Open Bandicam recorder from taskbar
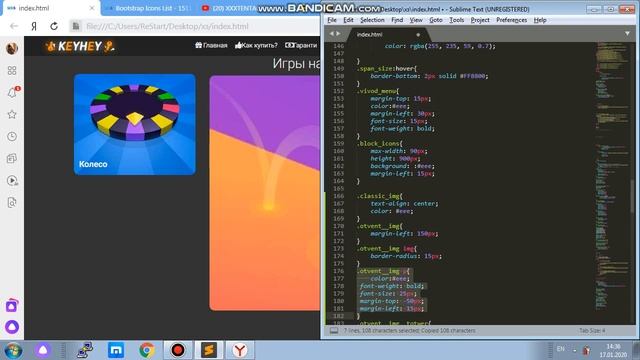The width and height of the screenshot is (640, 360). (x=178, y=350)
